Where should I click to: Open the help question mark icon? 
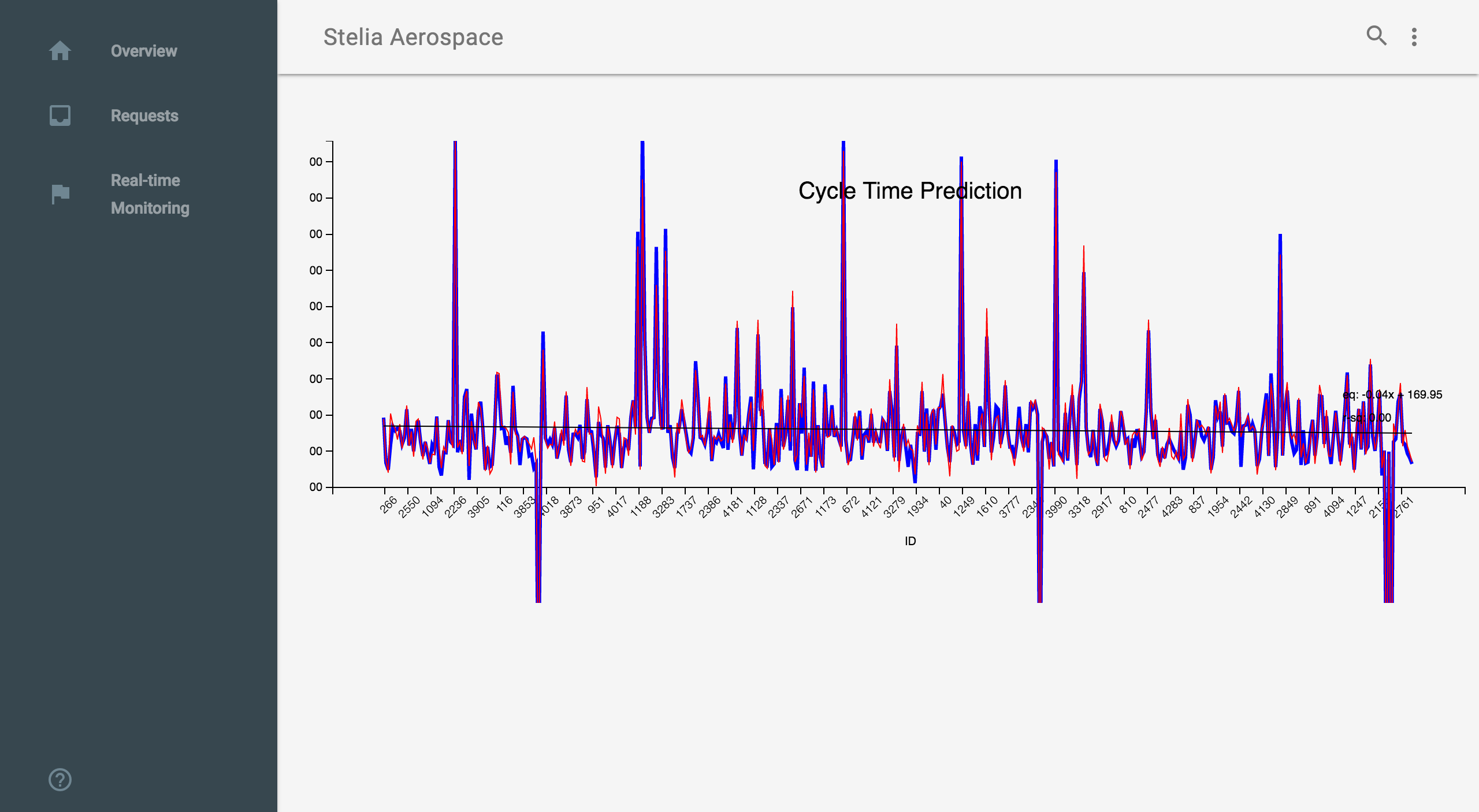[60, 780]
